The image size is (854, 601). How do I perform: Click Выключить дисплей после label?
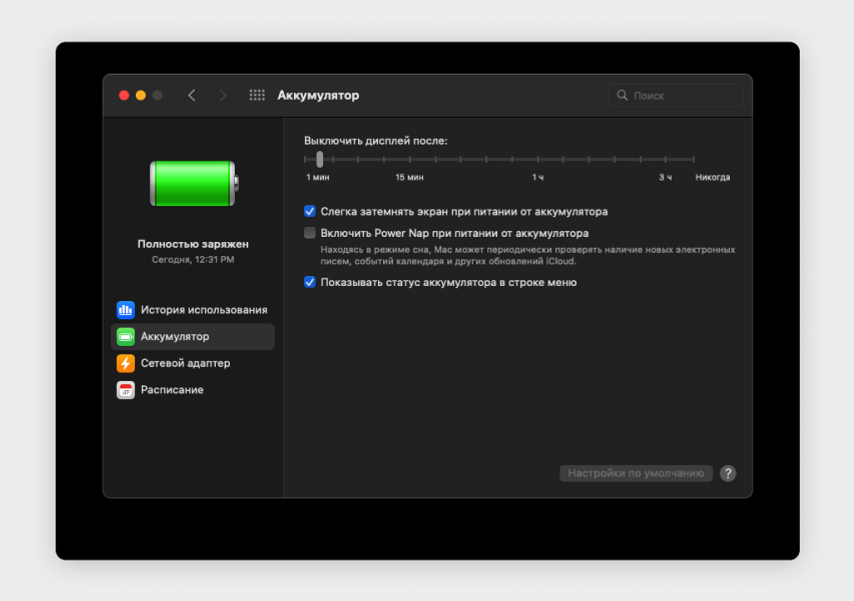(376, 141)
